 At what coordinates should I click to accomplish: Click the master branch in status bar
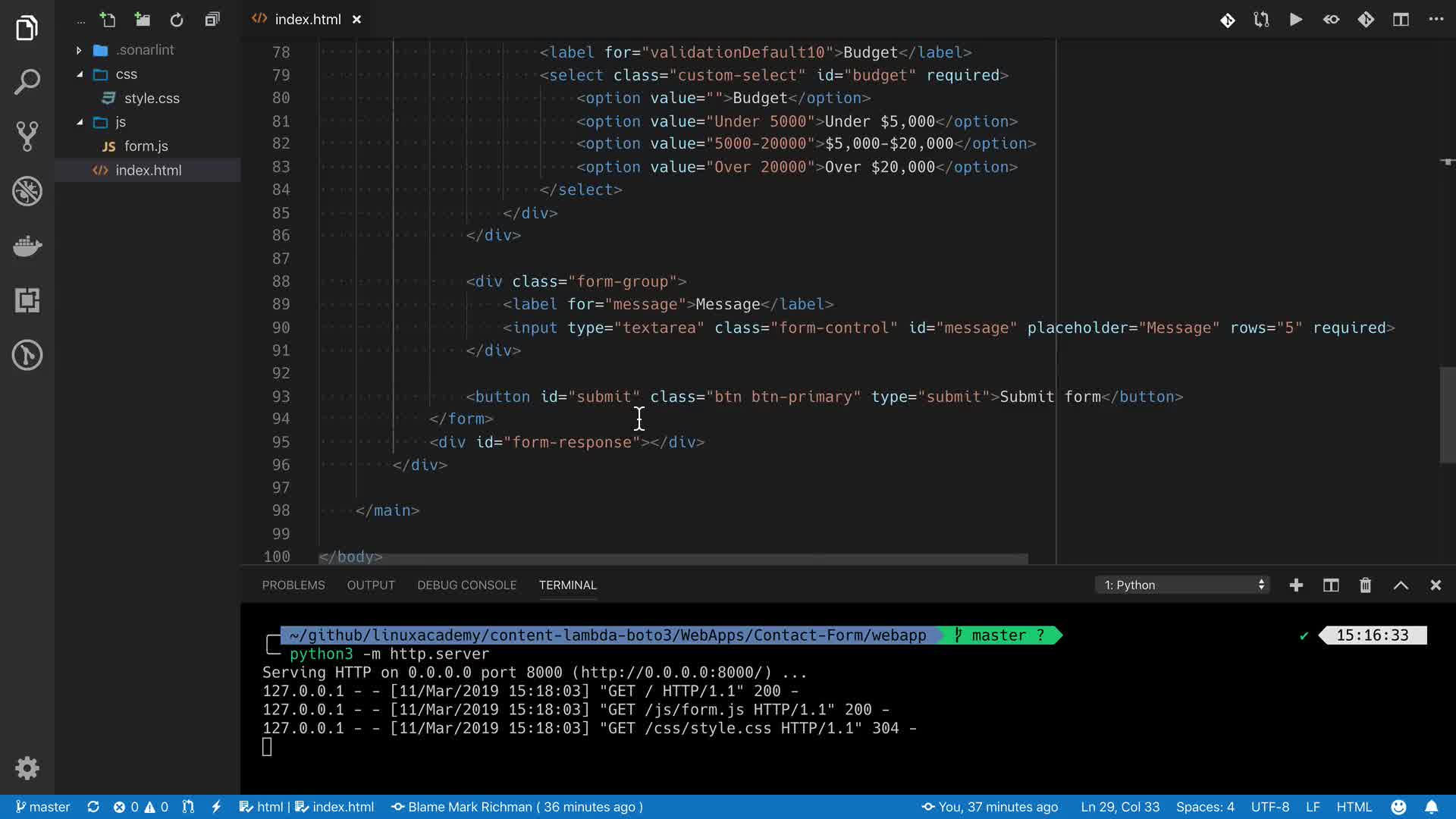click(x=43, y=807)
